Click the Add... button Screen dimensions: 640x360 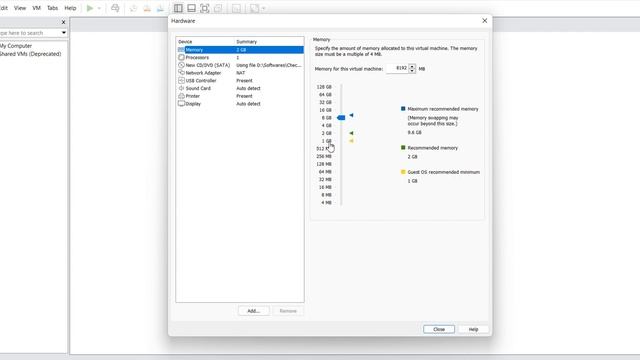253,311
